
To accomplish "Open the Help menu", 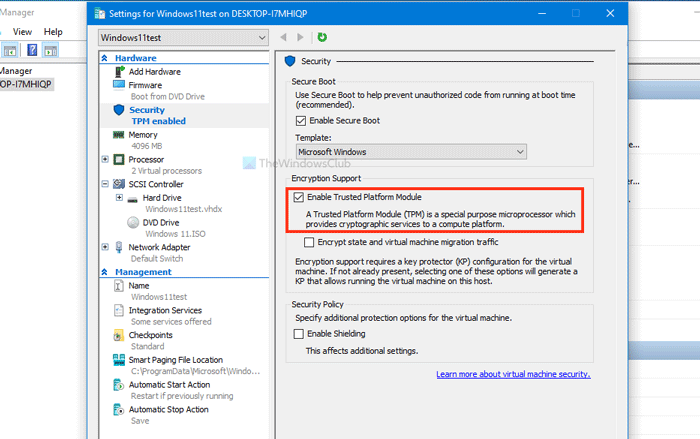I will point(53,32).
